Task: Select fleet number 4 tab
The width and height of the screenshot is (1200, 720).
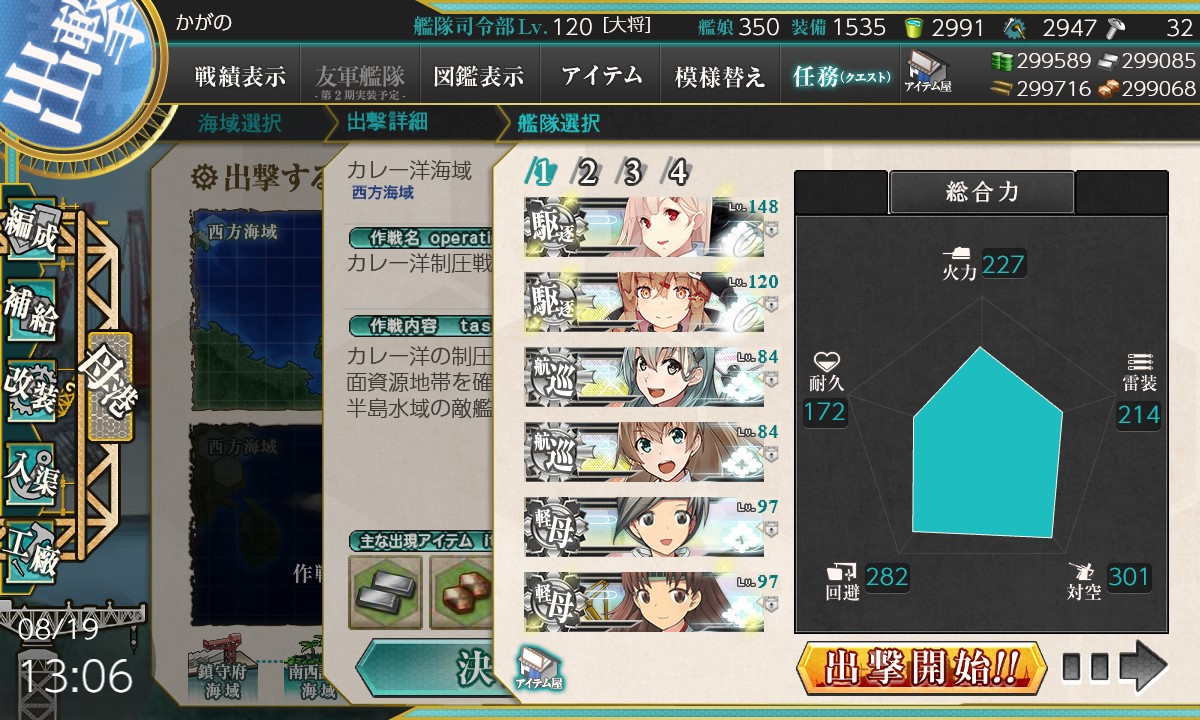Action: [x=677, y=173]
